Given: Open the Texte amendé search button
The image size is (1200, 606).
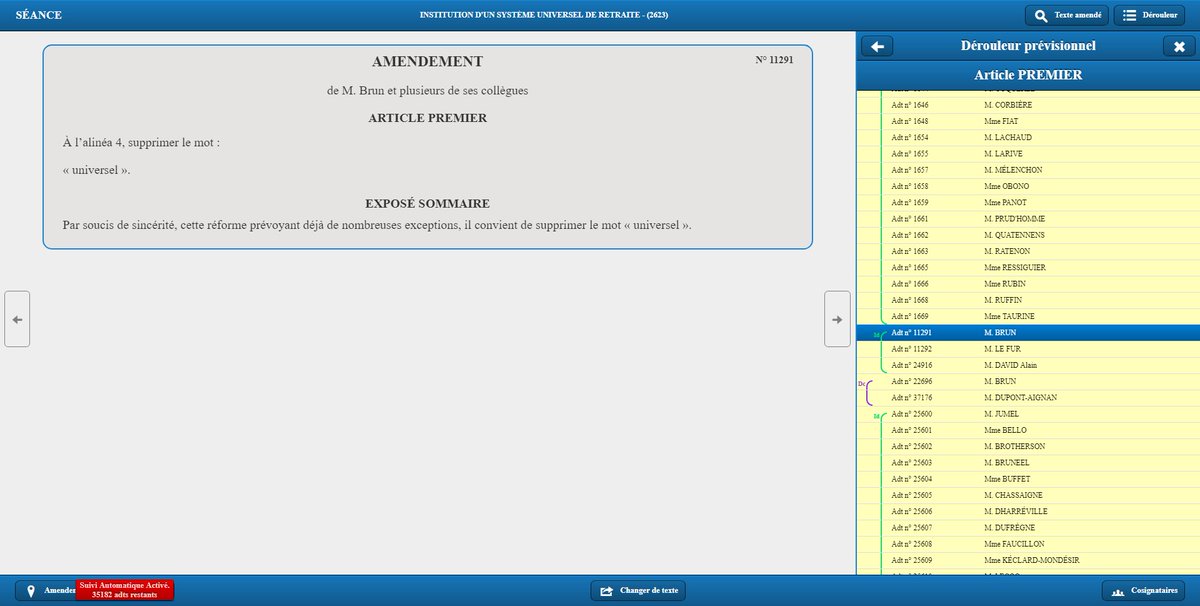Looking at the screenshot, I should click(x=1066, y=15).
